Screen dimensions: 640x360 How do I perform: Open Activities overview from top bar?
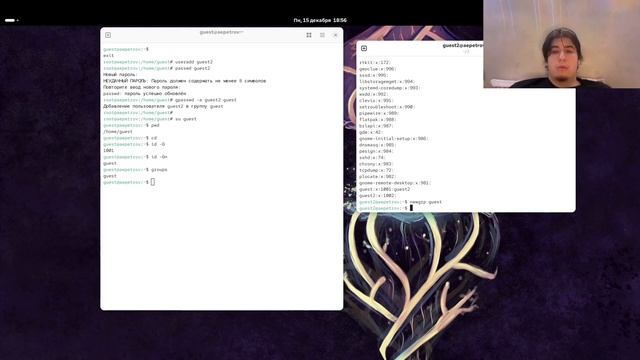tap(11, 20)
